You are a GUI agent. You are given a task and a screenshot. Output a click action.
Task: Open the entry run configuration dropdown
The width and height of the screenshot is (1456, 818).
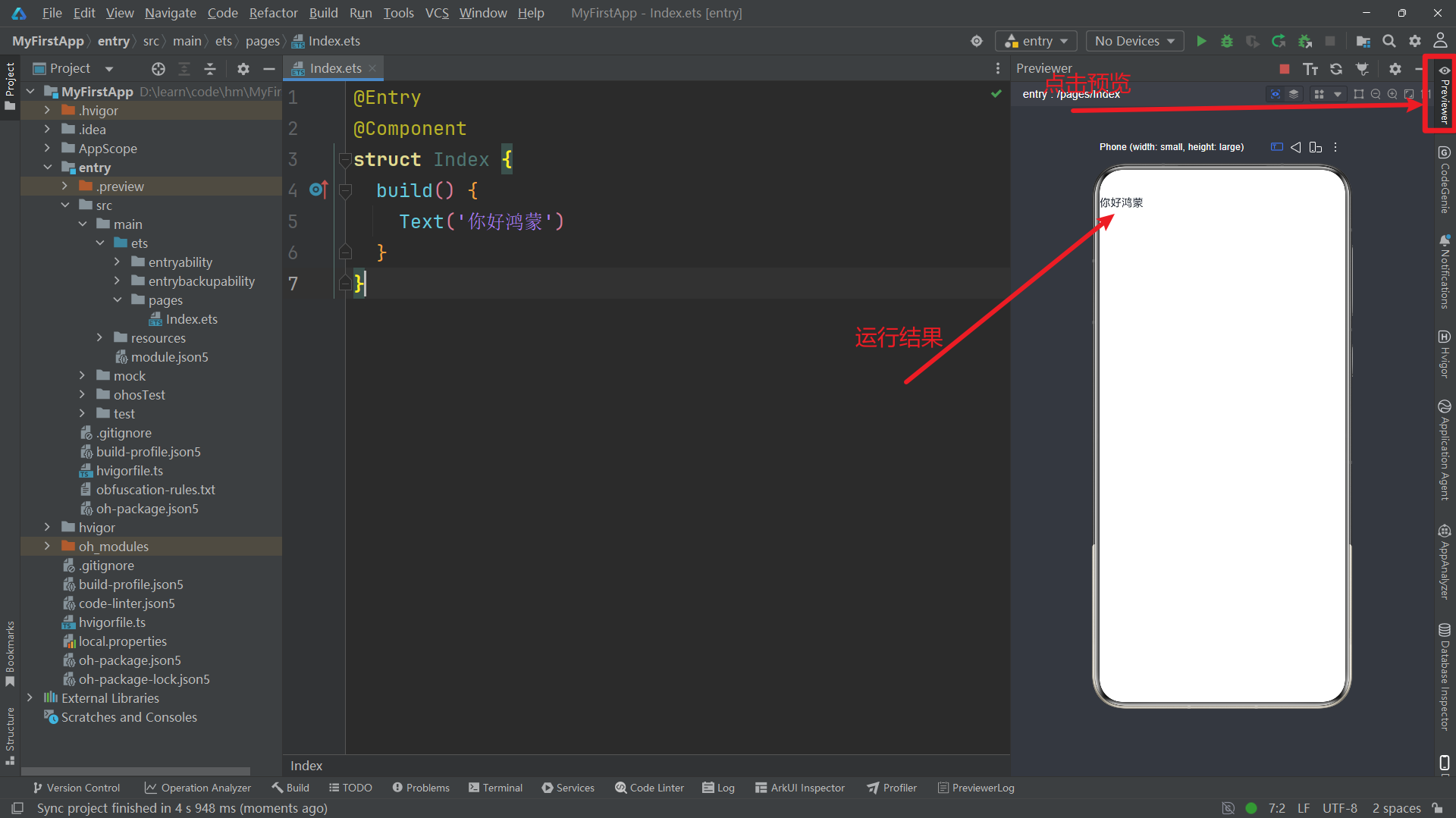point(1037,41)
